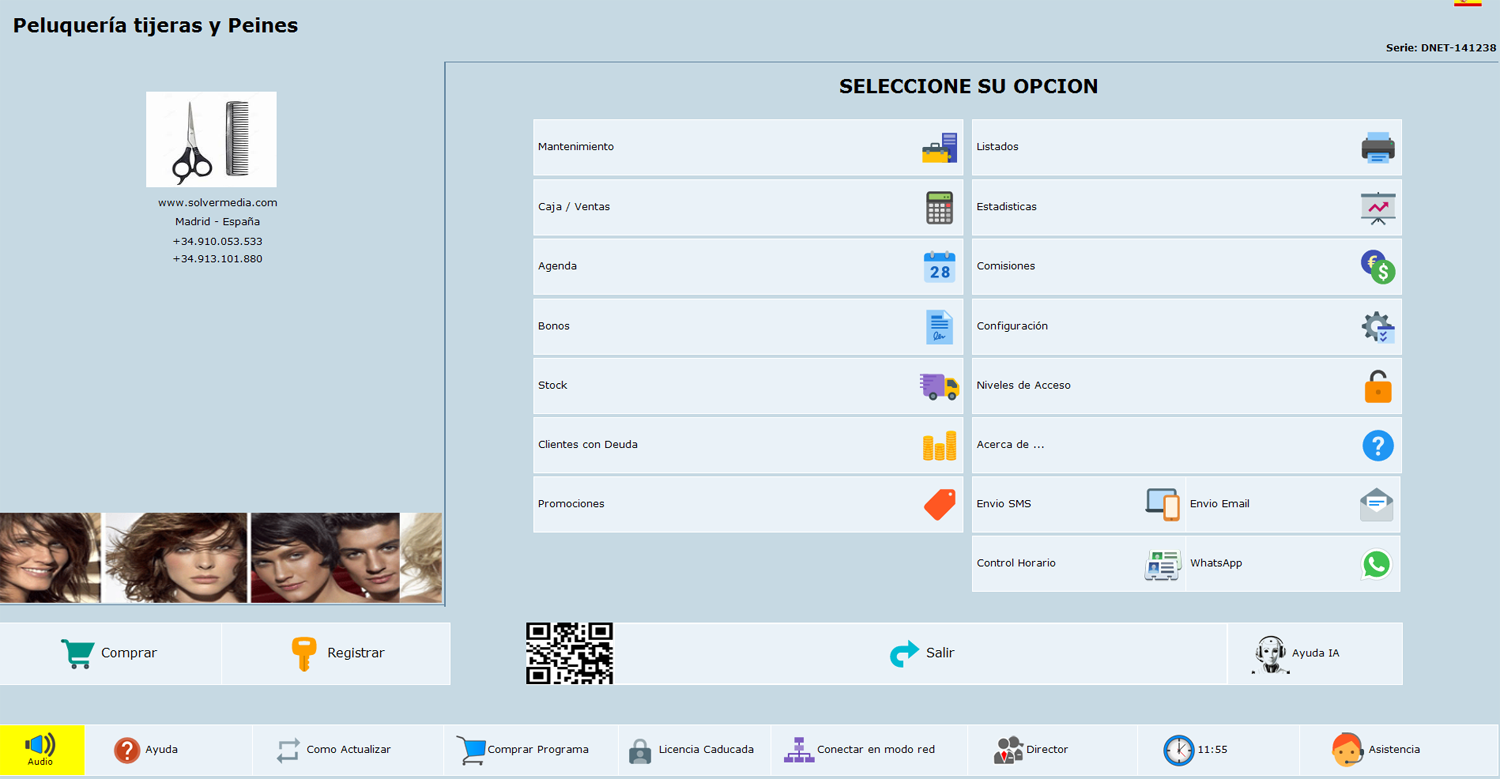The height and width of the screenshot is (779, 1500).
Task: Click the Mantenimiento toolbox icon
Action: tap(939, 148)
